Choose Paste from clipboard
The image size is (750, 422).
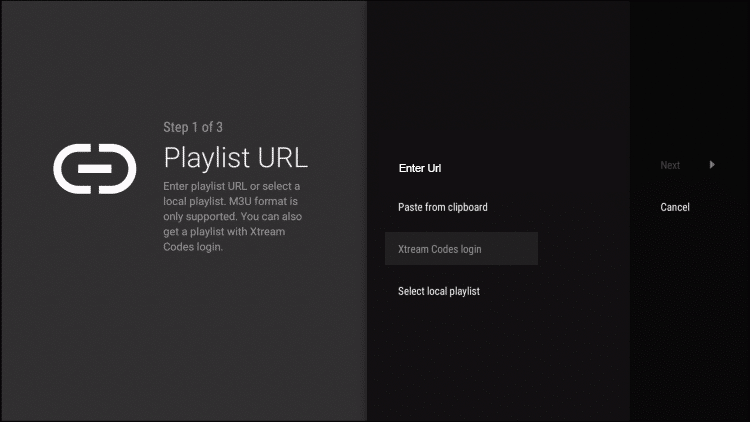click(442, 207)
